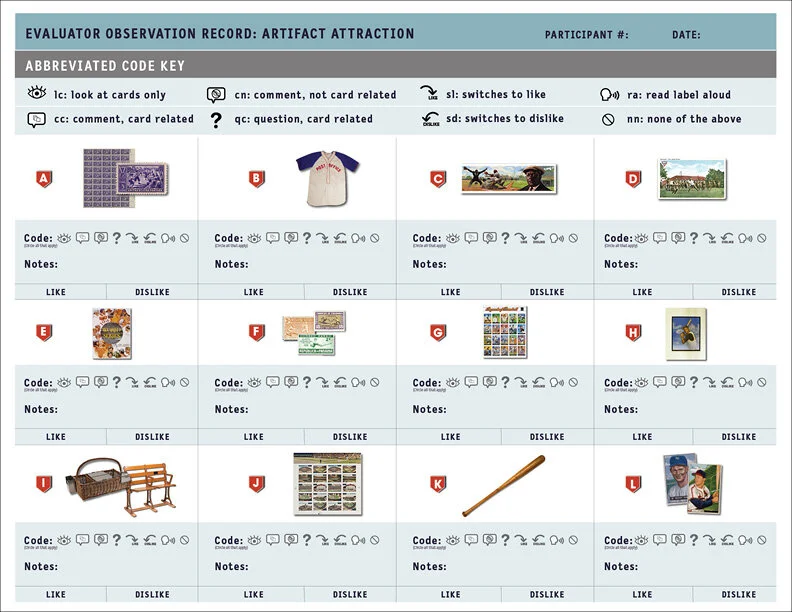The image size is (792, 612).
Task: Circle the 'comment, not card related' icon in card C
Action: coord(489,238)
